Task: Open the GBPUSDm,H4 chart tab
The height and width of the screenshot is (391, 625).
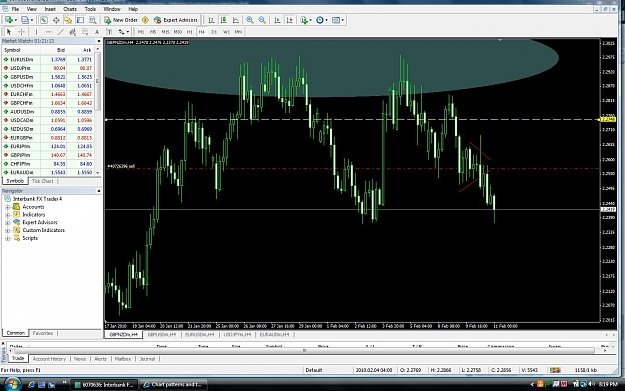Action: coord(161,335)
